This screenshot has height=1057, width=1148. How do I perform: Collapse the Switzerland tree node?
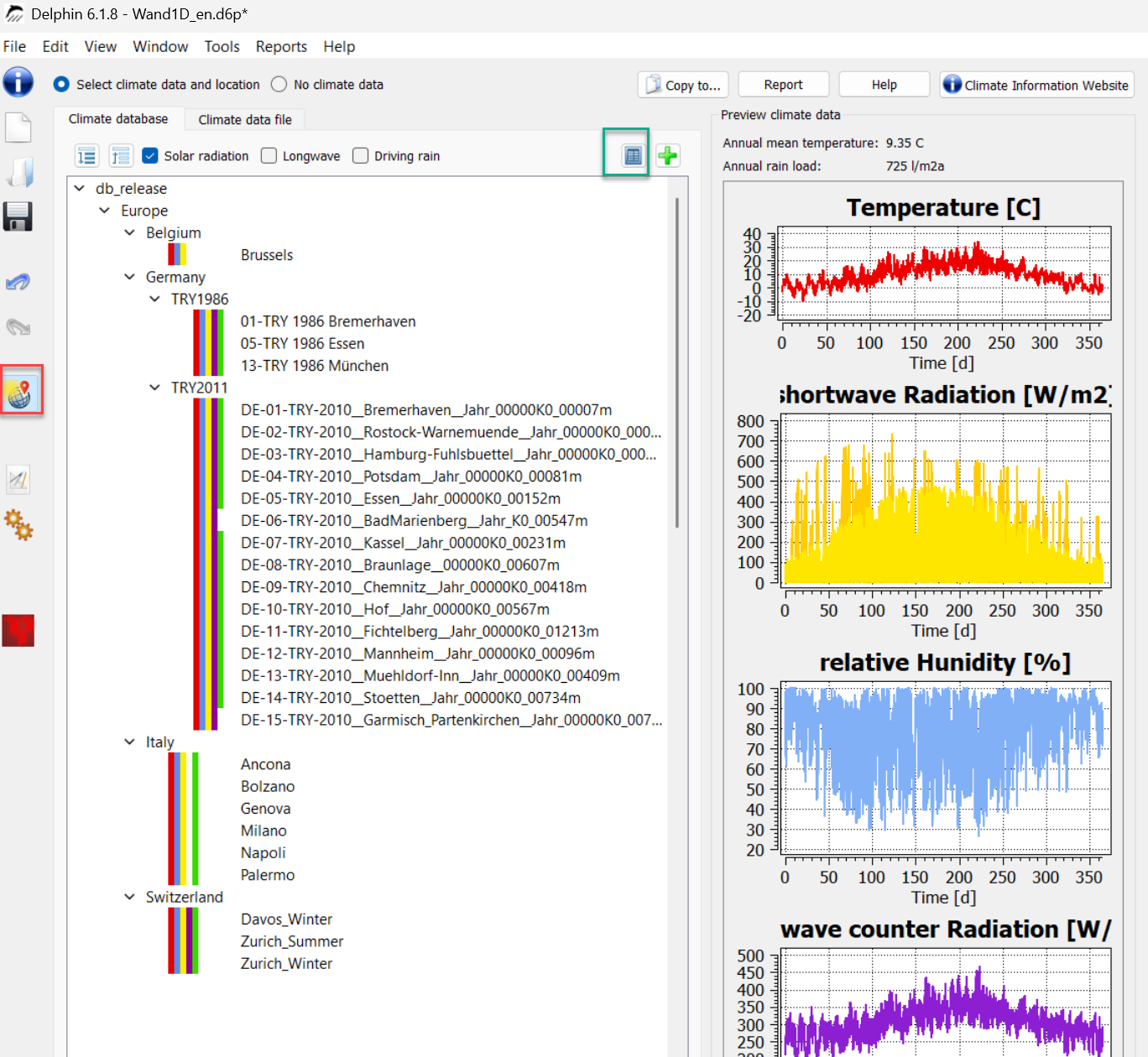(129, 897)
